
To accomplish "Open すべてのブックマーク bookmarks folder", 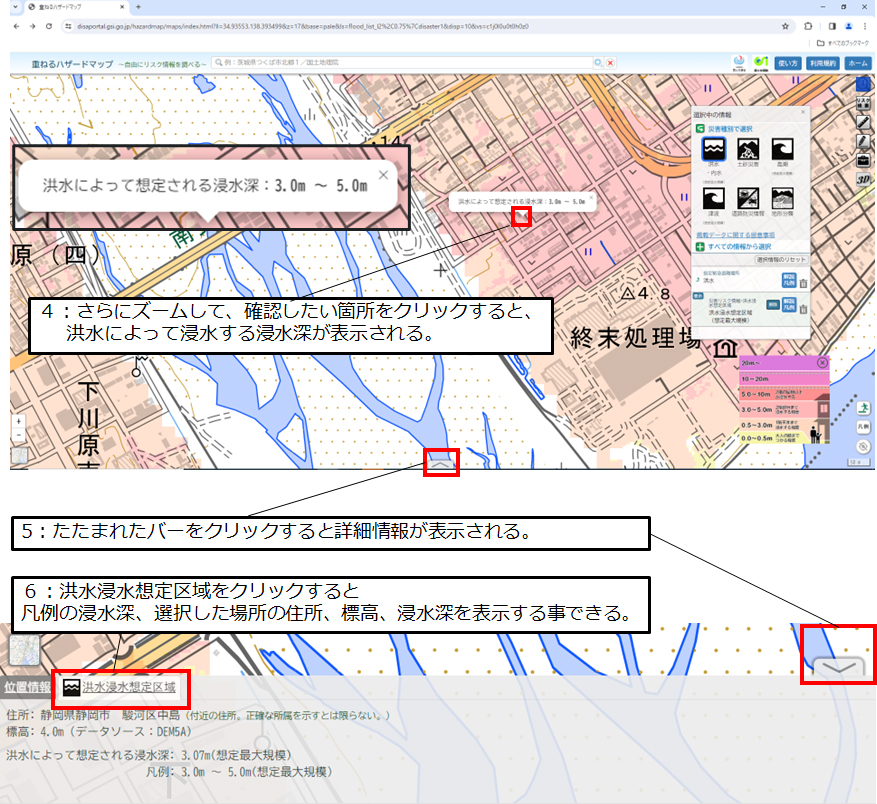I will [x=842, y=43].
